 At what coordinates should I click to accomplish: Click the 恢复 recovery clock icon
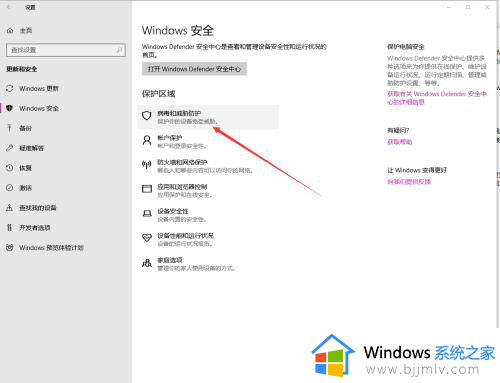tap(10, 168)
